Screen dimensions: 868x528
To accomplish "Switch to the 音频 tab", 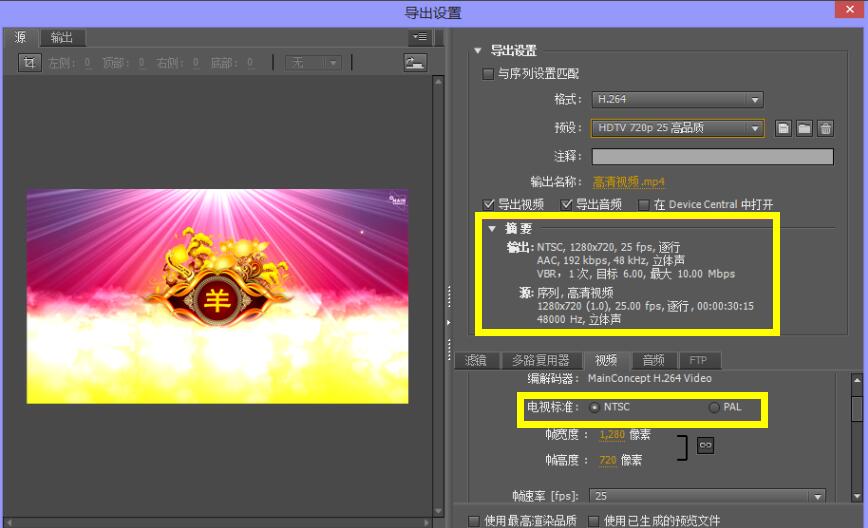I will pyautogui.click(x=653, y=361).
